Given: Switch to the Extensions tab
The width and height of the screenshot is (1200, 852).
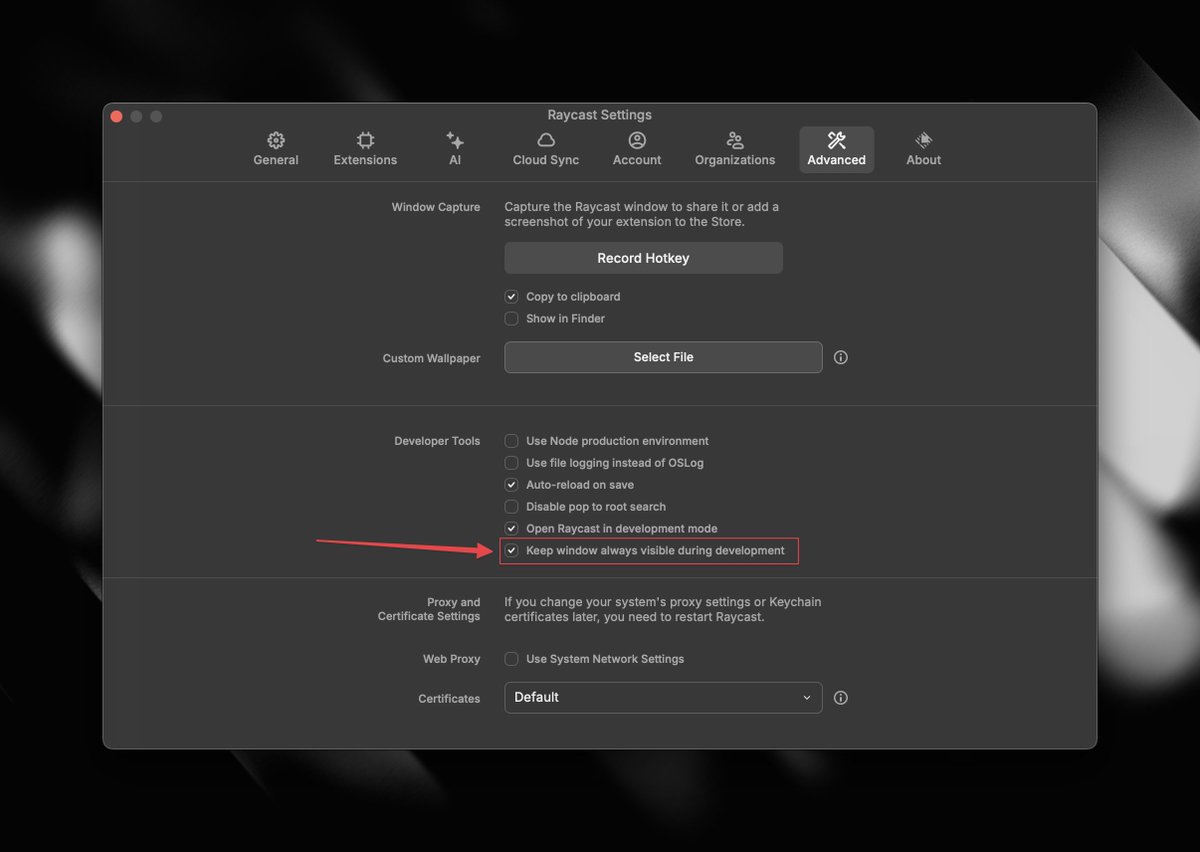Looking at the screenshot, I should tap(365, 149).
